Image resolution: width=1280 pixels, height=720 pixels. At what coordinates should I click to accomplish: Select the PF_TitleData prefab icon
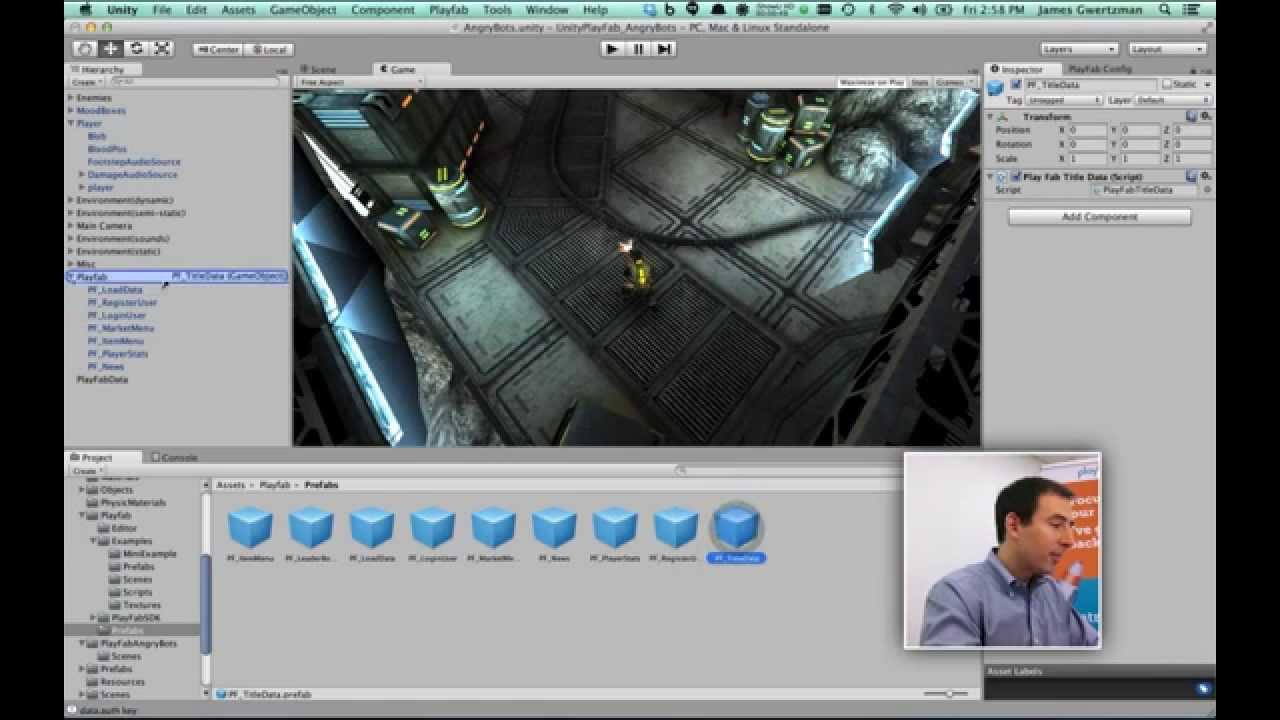[736, 527]
